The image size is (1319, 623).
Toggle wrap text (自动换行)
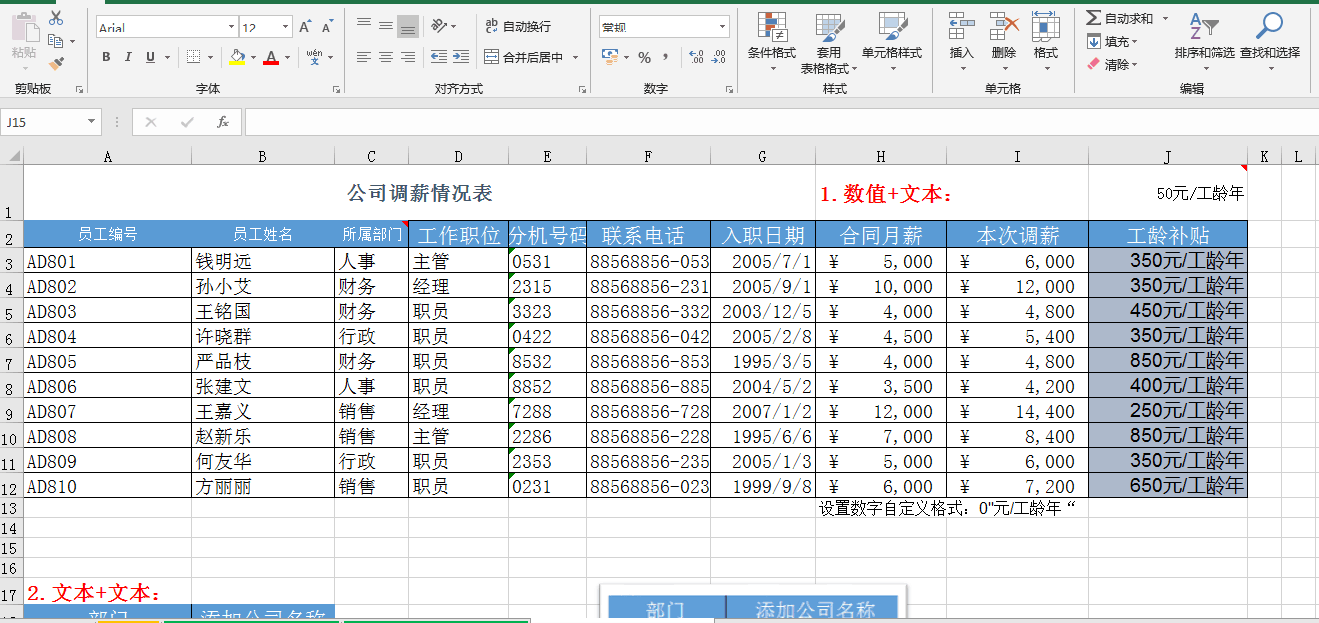point(518,26)
